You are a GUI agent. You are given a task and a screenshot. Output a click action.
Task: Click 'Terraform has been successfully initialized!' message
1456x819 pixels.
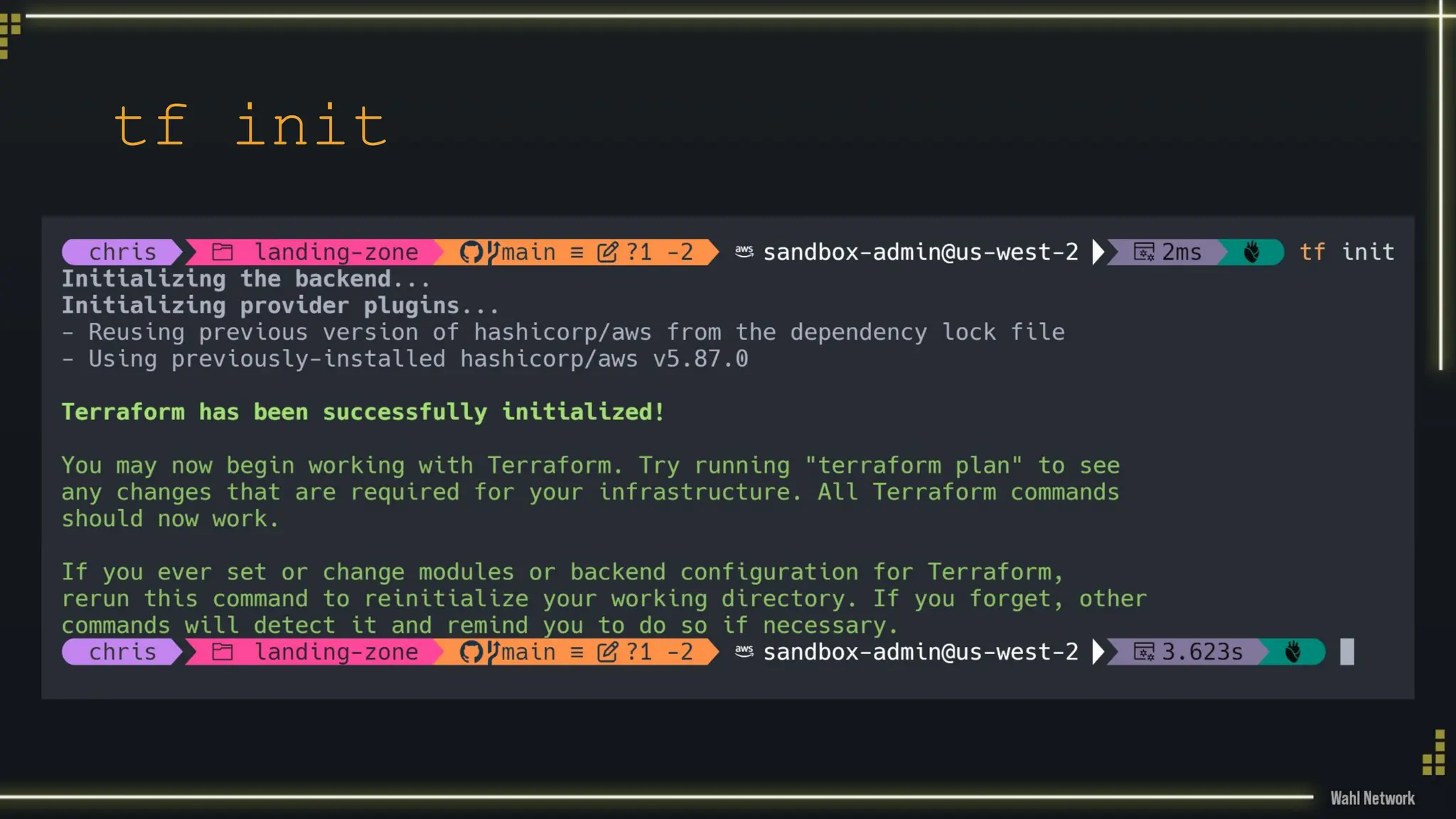[363, 412]
